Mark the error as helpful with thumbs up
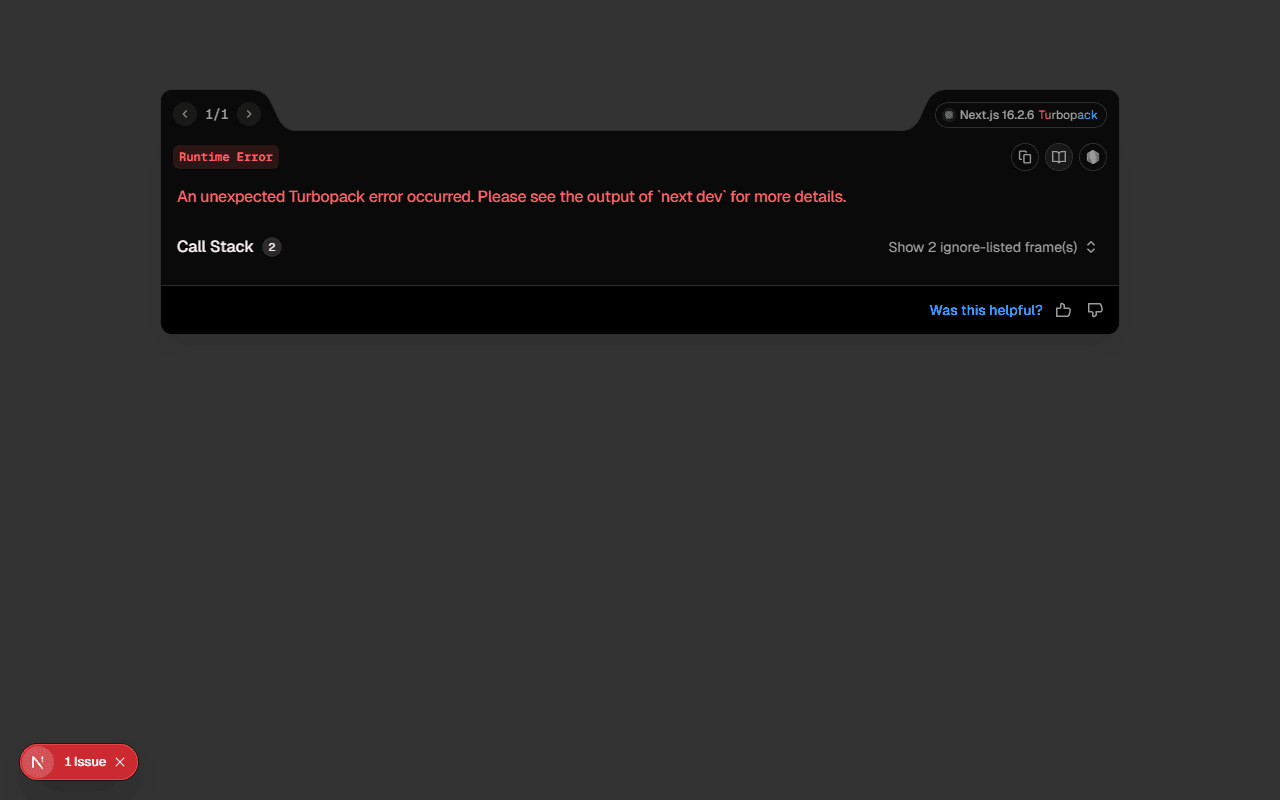Image resolution: width=1280 pixels, height=800 pixels. 1063,310
